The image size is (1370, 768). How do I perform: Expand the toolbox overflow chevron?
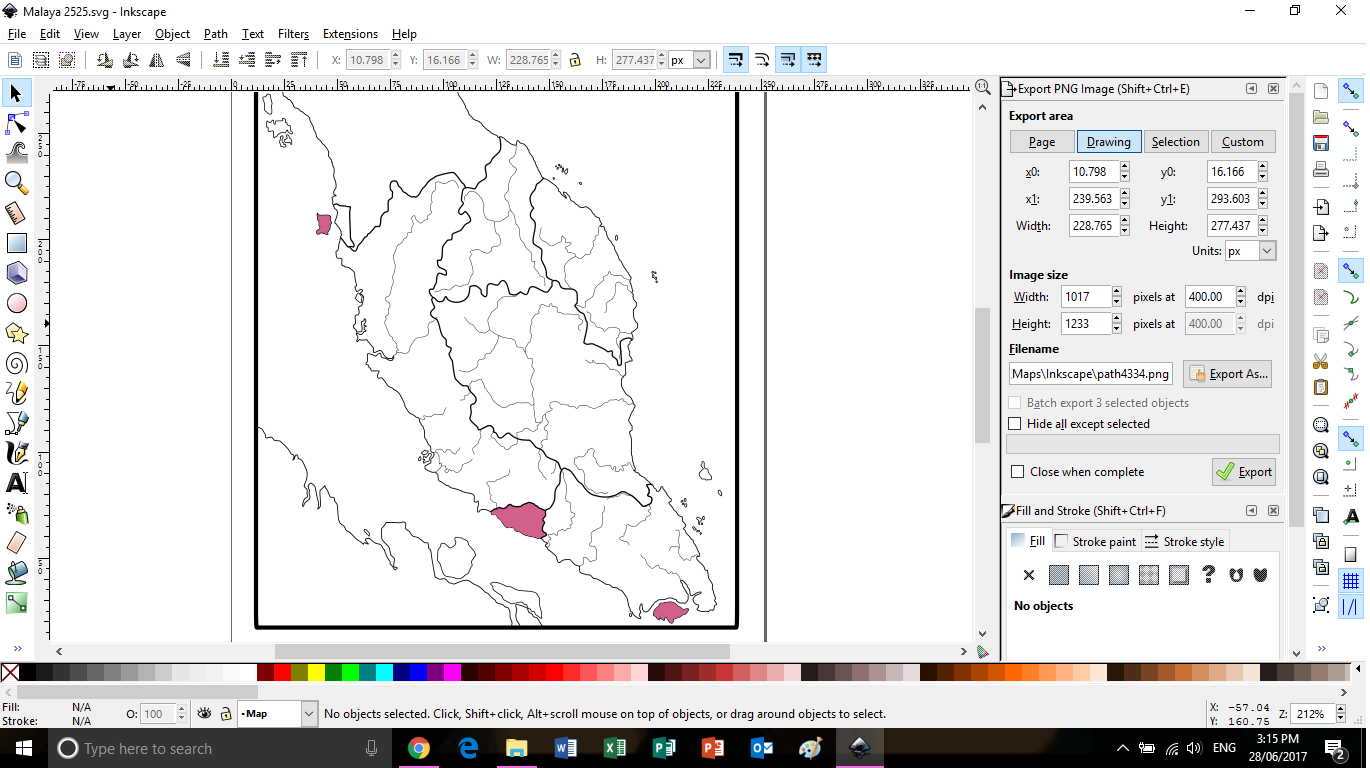(17, 649)
